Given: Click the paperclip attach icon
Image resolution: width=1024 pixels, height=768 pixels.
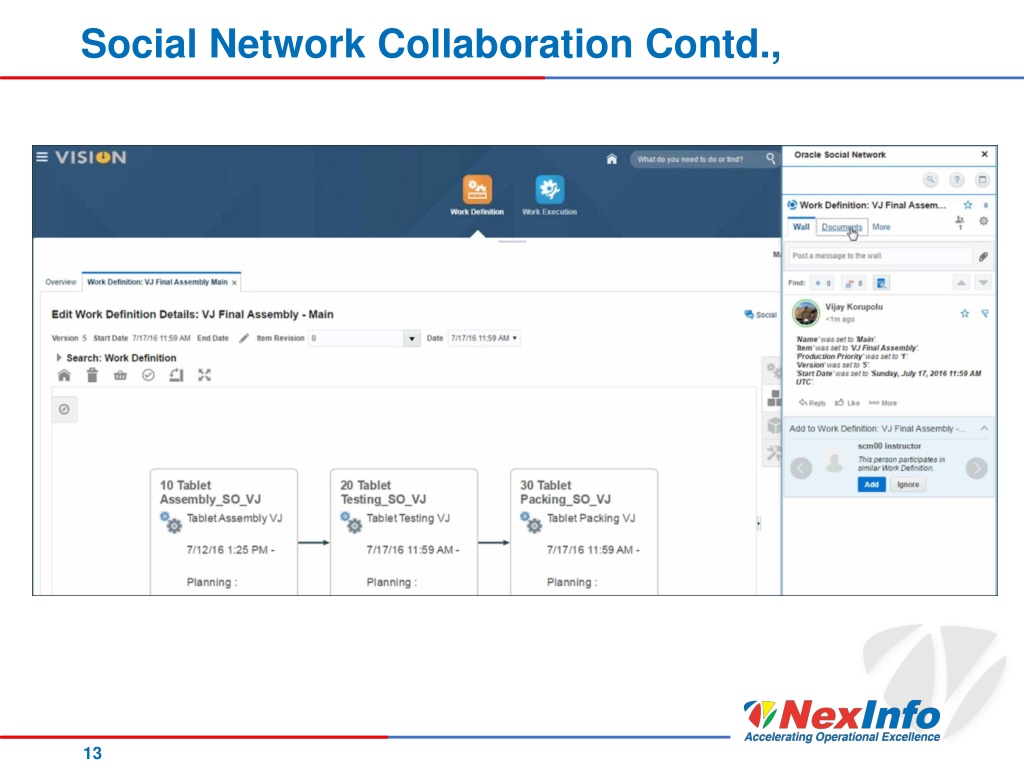Looking at the screenshot, I should tap(984, 257).
